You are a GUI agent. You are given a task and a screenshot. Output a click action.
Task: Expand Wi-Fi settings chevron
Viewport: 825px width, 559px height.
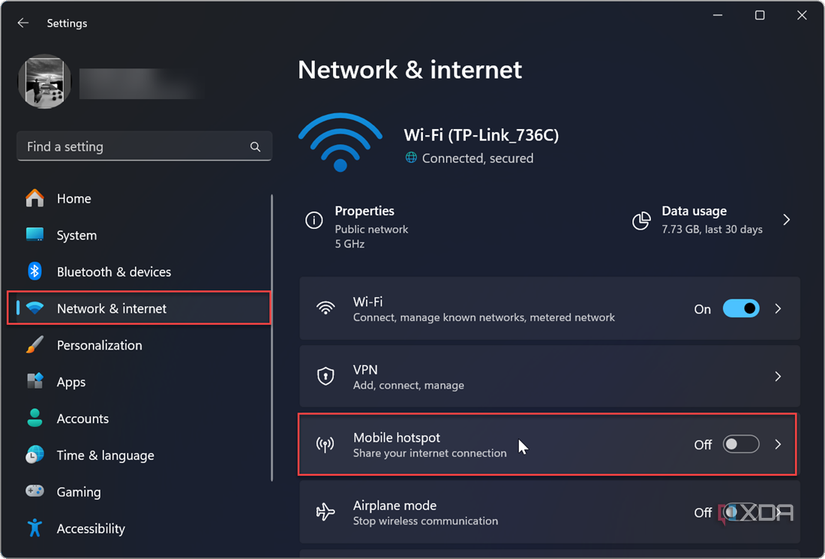pyautogui.click(x=778, y=309)
